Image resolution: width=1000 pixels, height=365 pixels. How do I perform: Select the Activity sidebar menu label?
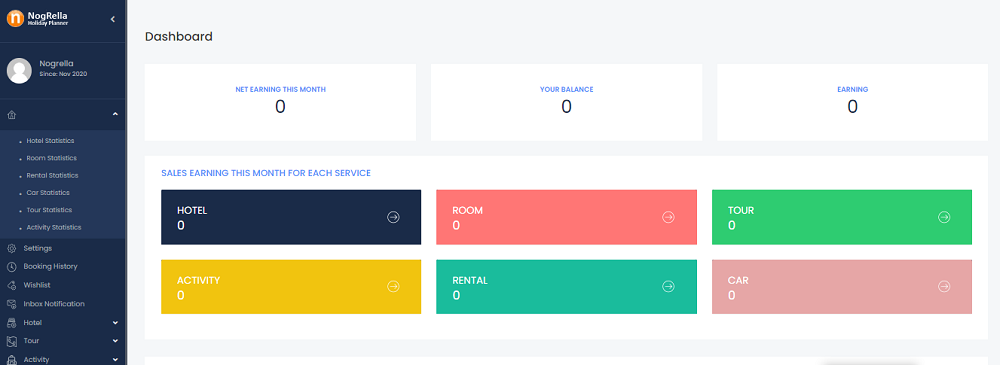[x=36, y=359]
